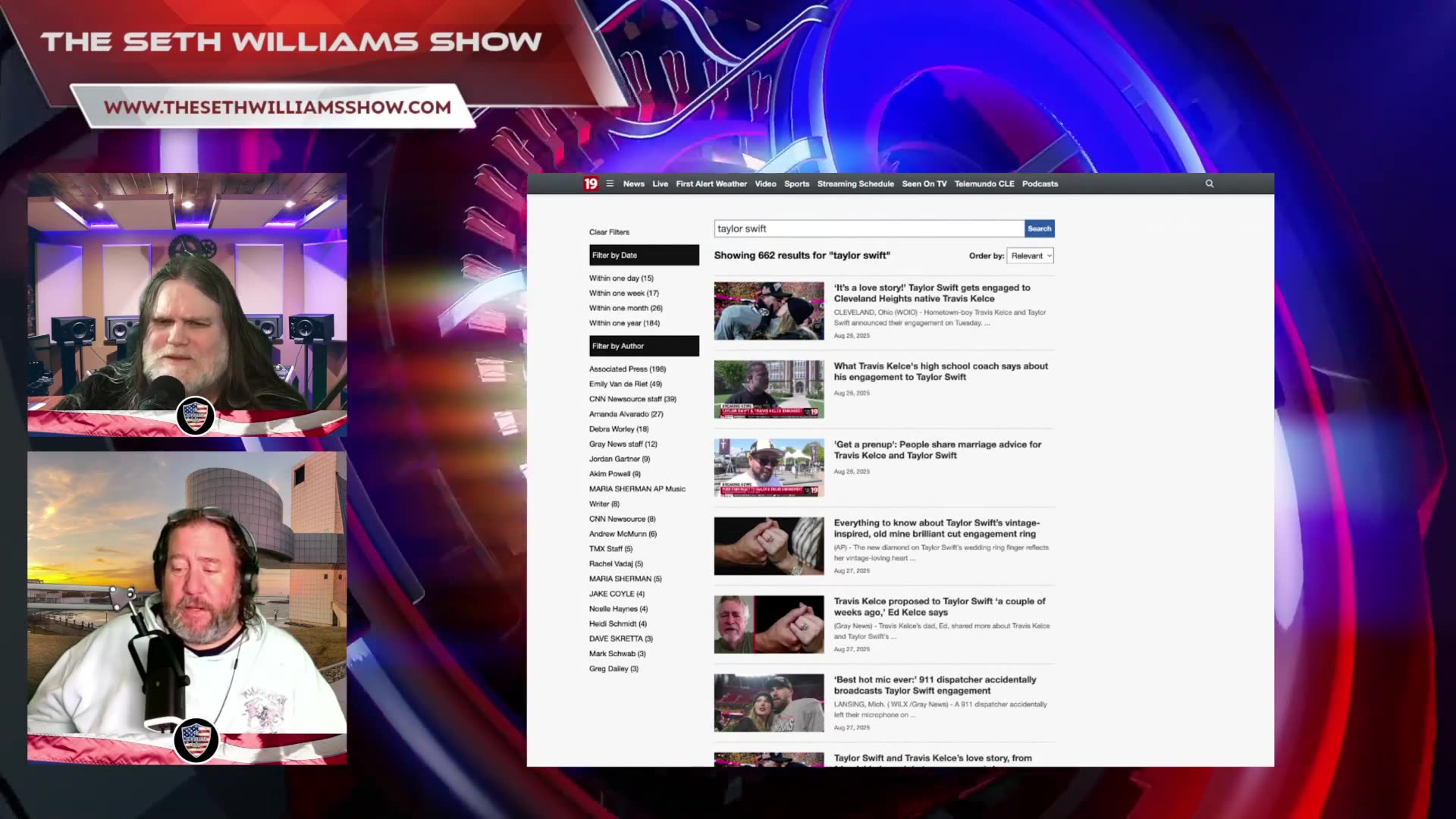
Task: Filter by author MARIA SHERMAN AP Music Writer
Action: click(637, 497)
